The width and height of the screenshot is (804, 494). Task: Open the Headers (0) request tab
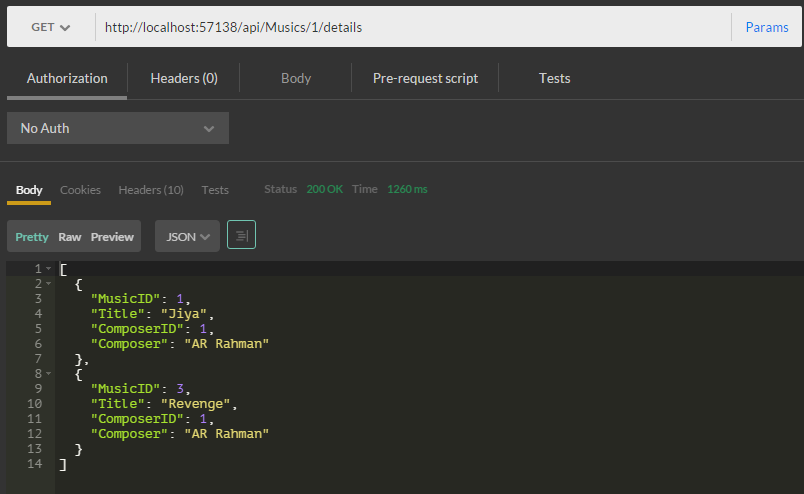tap(184, 78)
